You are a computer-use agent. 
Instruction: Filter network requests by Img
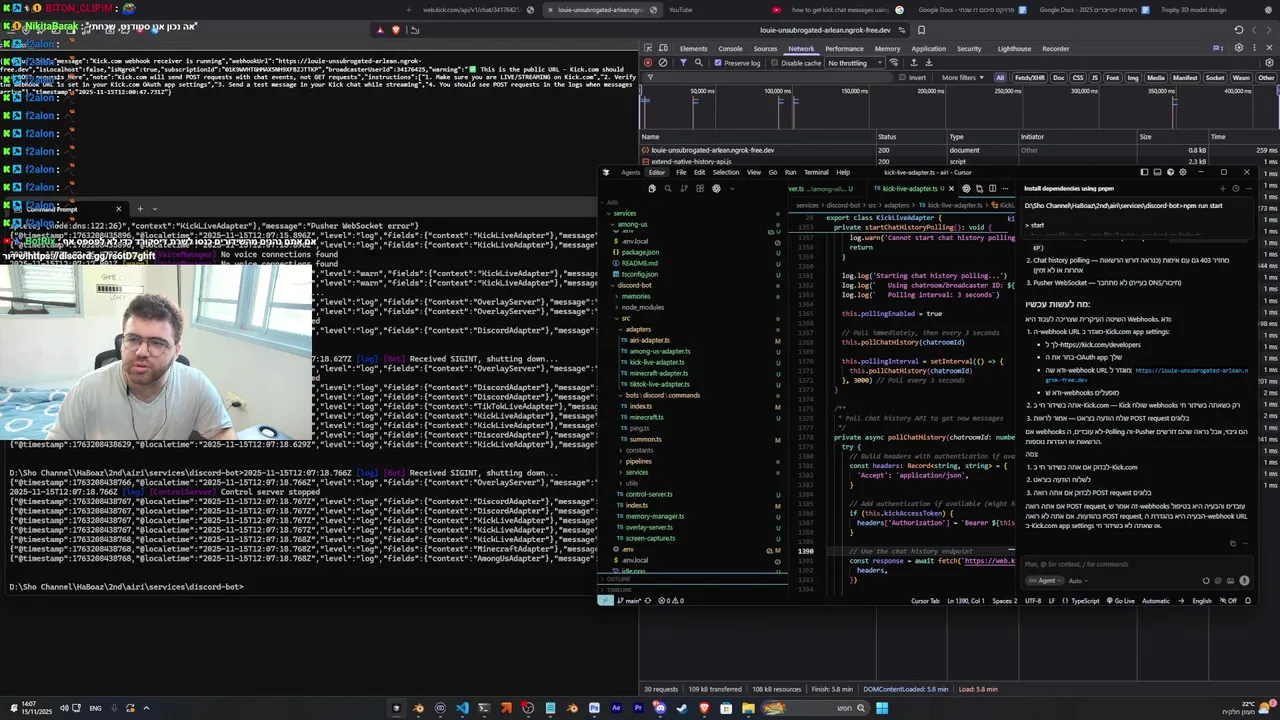point(1133,77)
